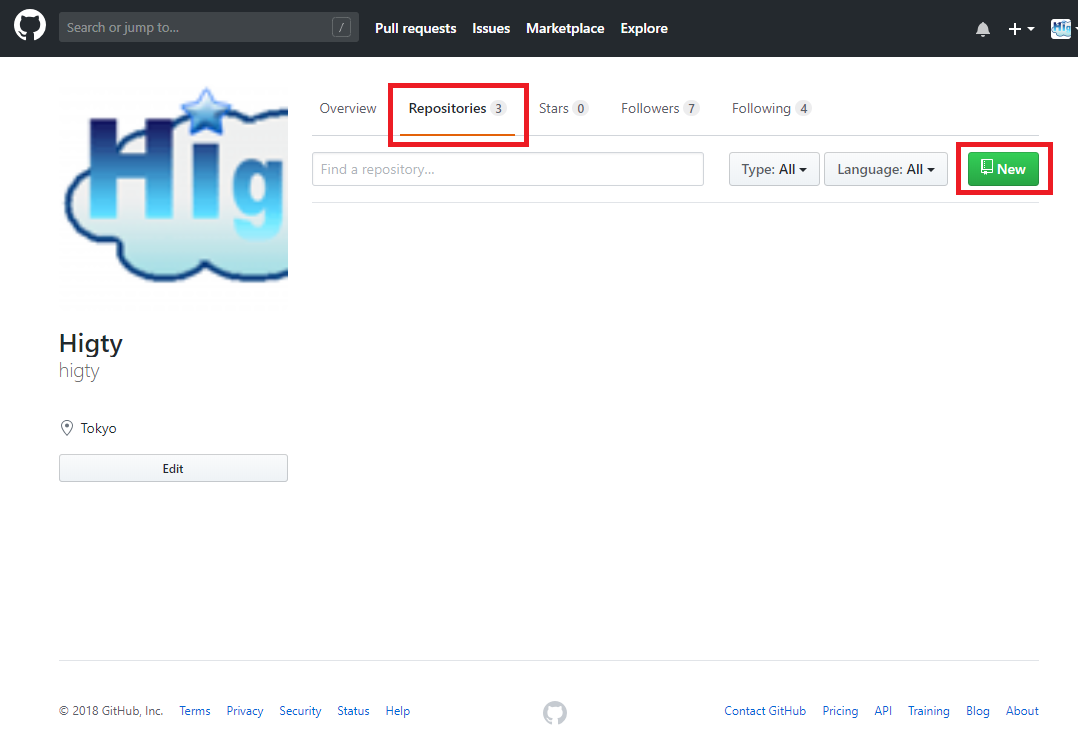Click the GitHub mark in the footer

555,712
